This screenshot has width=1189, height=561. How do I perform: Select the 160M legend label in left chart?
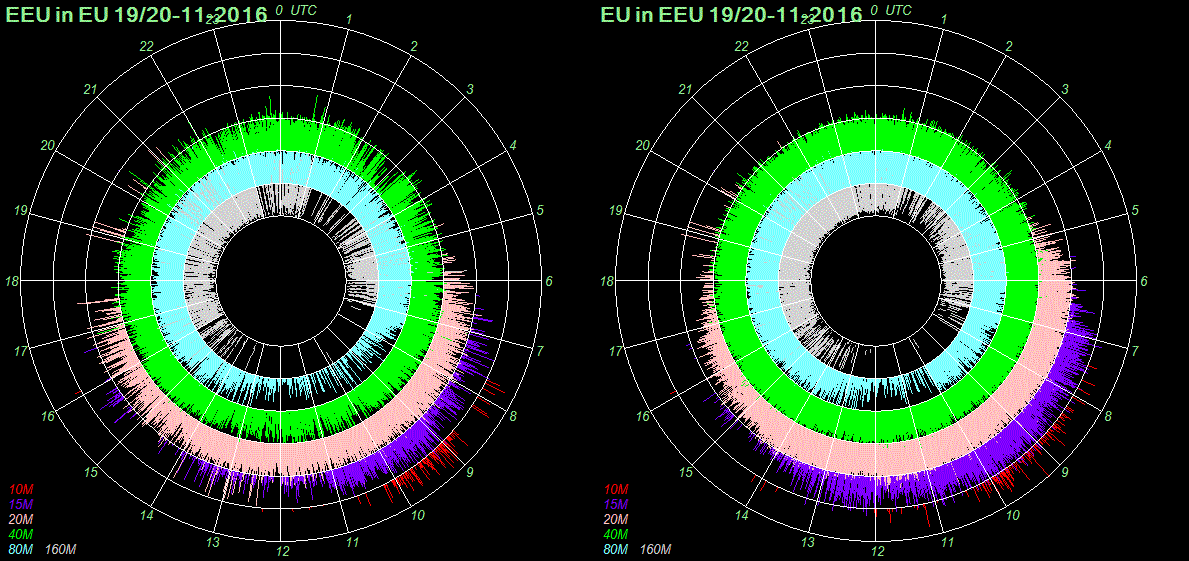click(61, 550)
